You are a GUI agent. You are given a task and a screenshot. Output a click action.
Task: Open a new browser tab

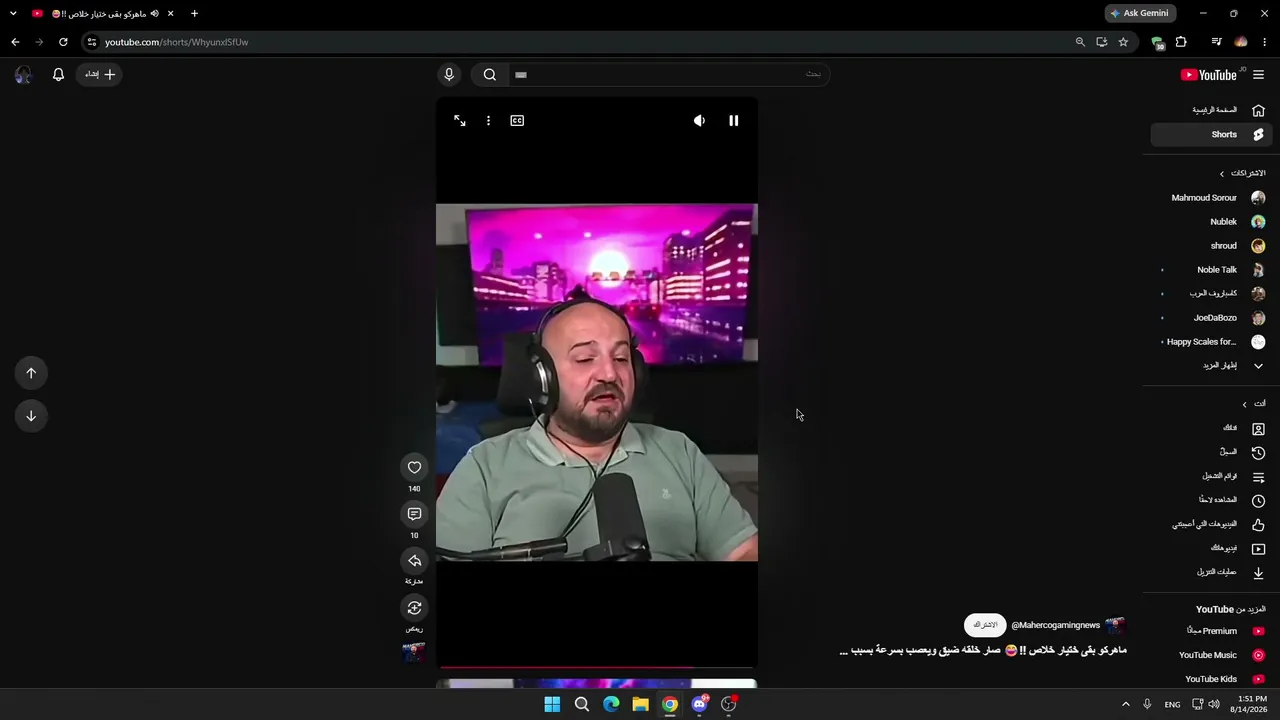(x=194, y=14)
